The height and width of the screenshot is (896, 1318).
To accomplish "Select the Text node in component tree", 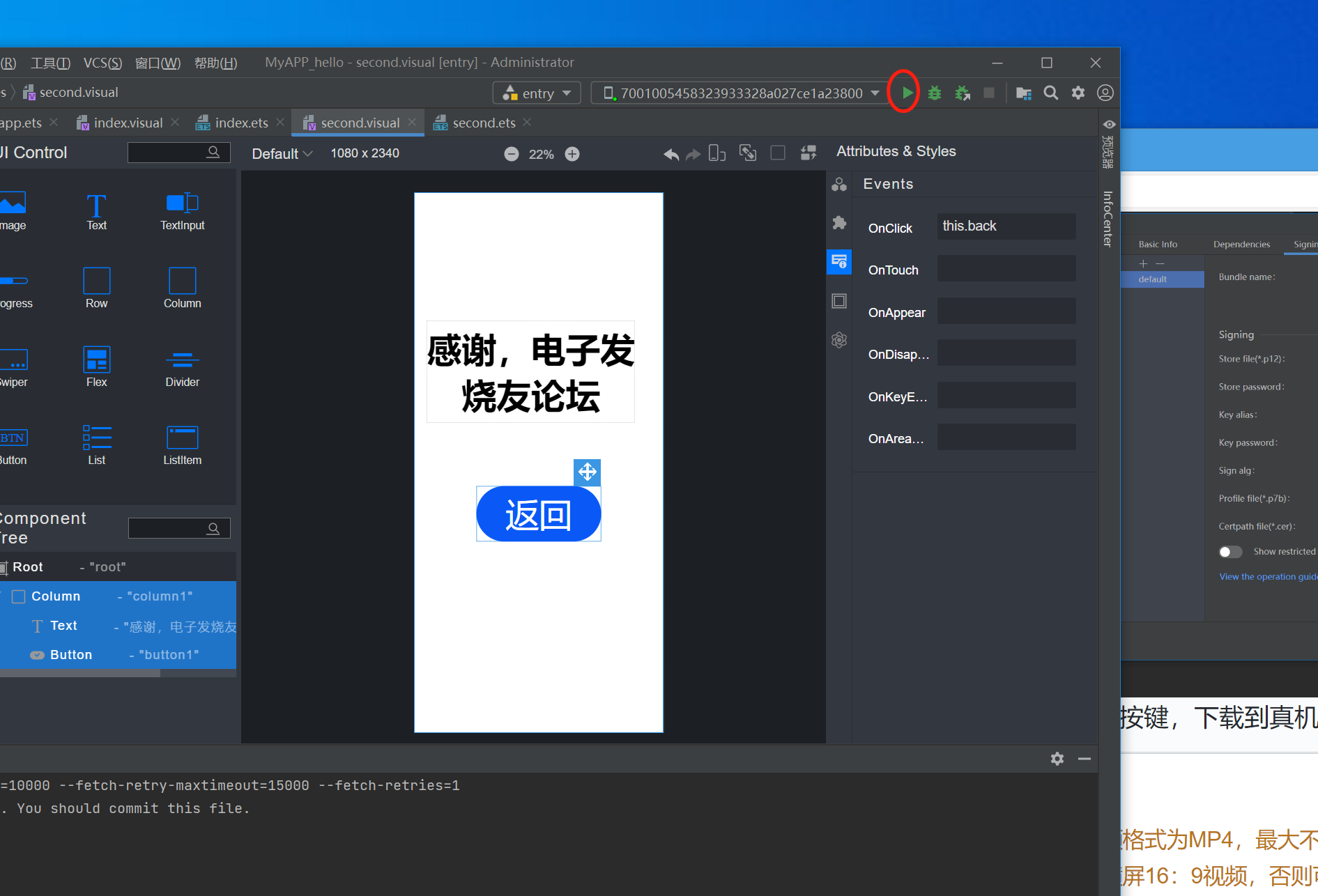I will click(x=118, y=626).
